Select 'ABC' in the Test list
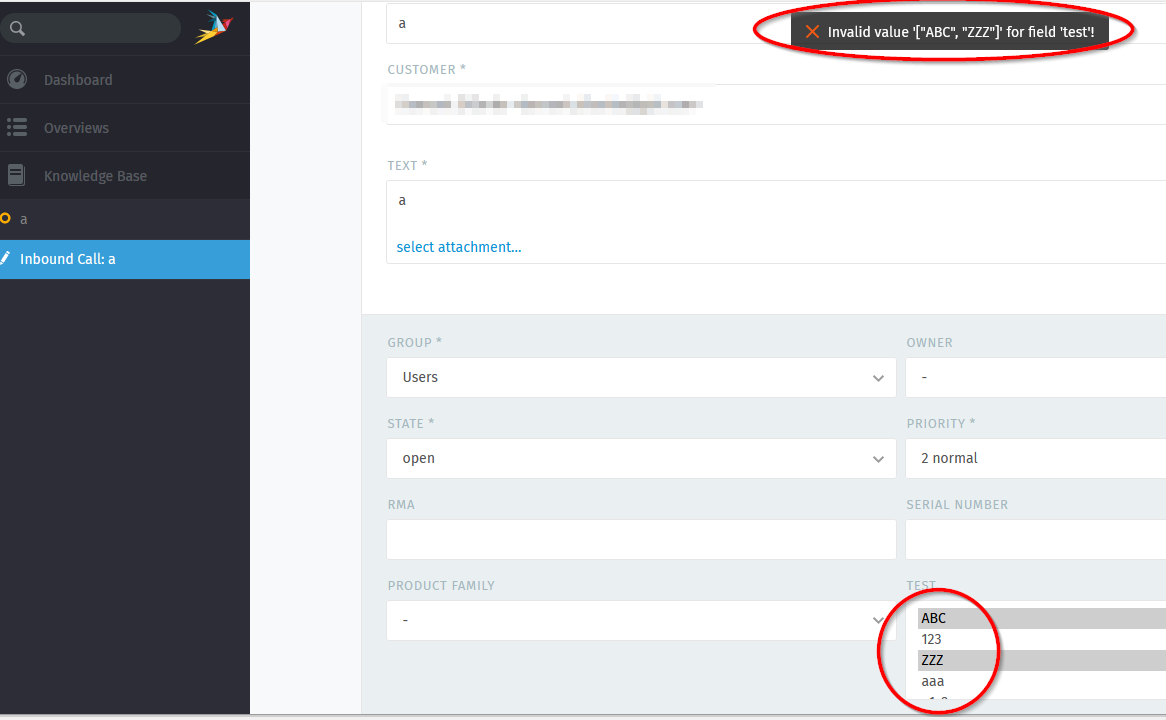The image size is (1166, 720). [x=1042, y=618]
